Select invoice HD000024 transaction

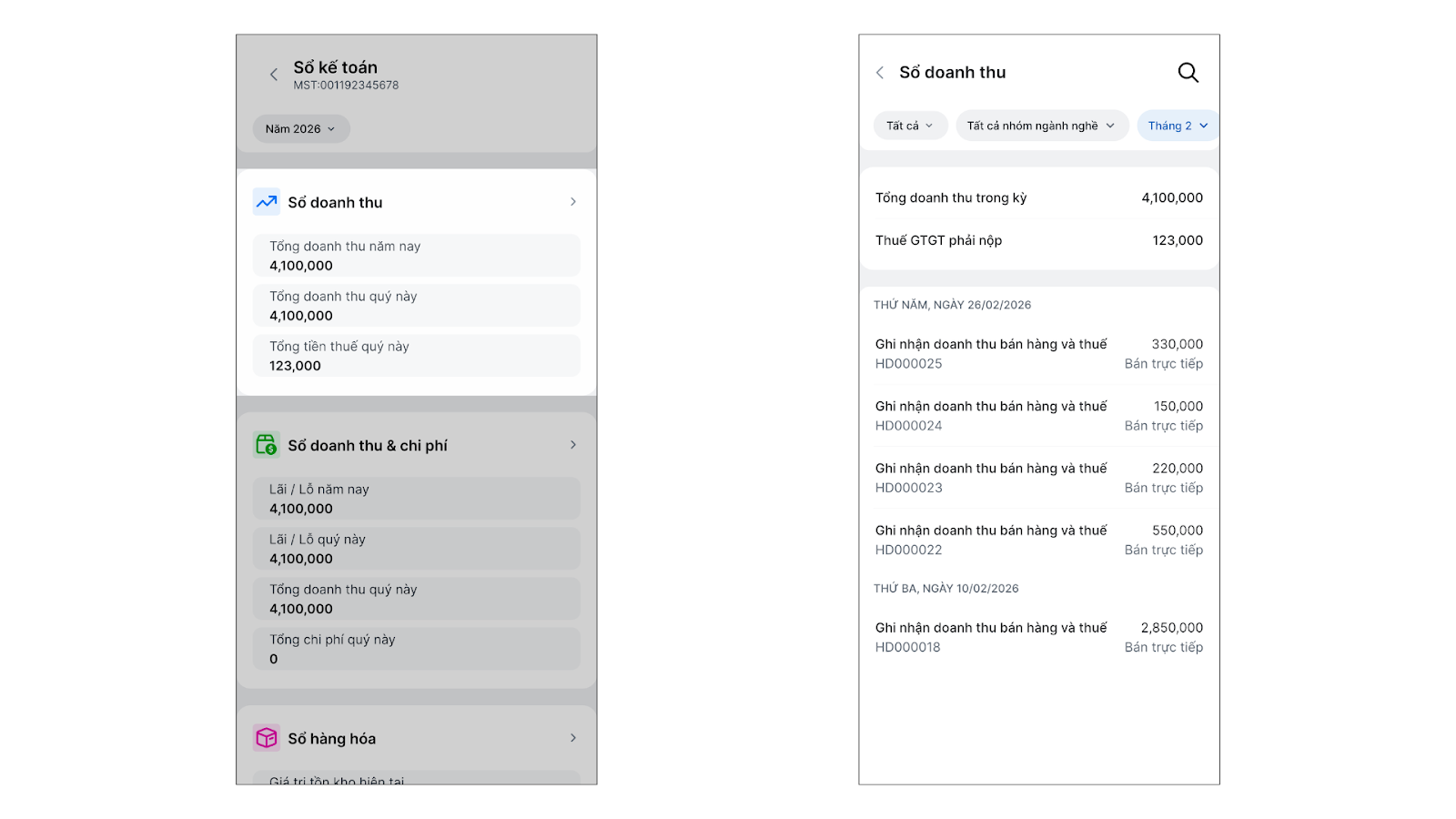click(1038, 416)
